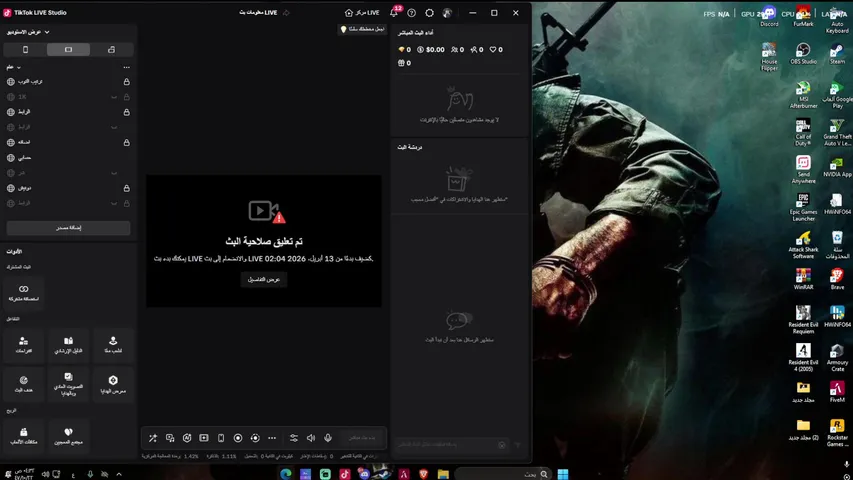Open NVIDIA App desktop shortcut
This screenshot has width=853, height=480.
[x=837, y=167]
